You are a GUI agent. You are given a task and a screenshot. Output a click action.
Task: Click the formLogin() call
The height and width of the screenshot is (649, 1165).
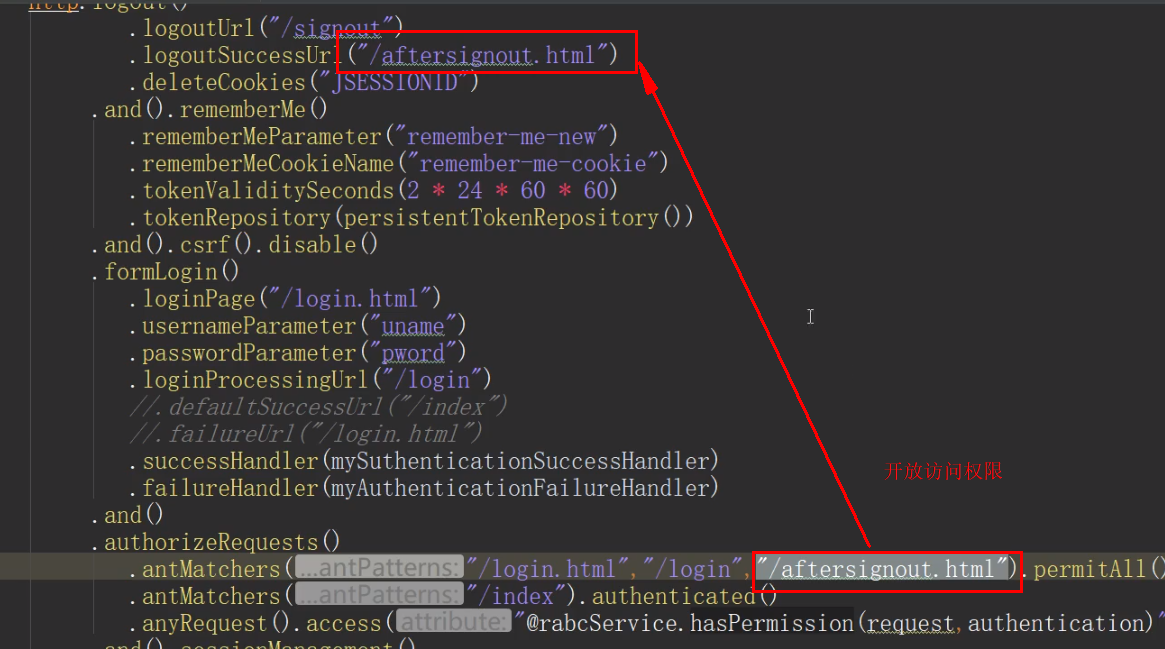point(172,272)
